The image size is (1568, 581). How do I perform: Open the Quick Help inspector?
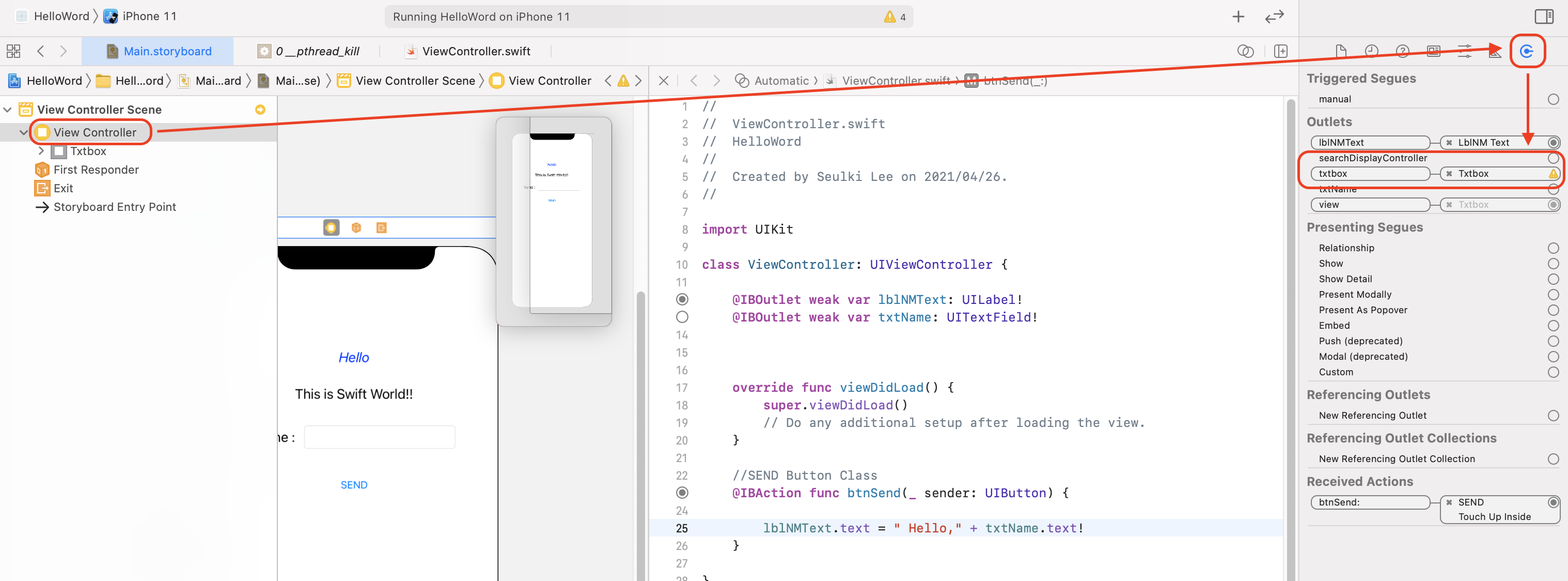coord(1402,51)
